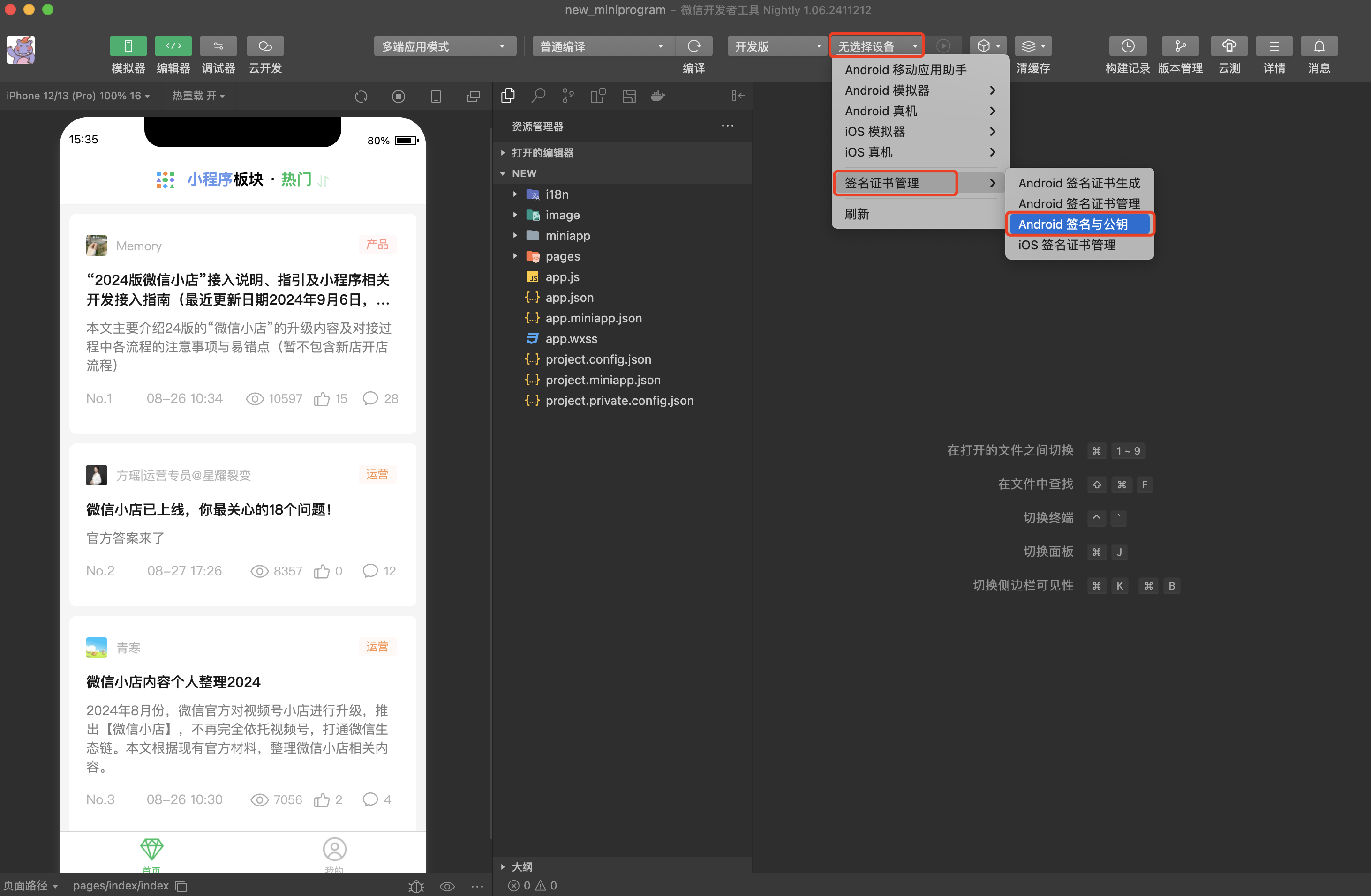This screenshot has height=896, width=1371.
Task: Click the simulator stop icon
Action: 398,96
